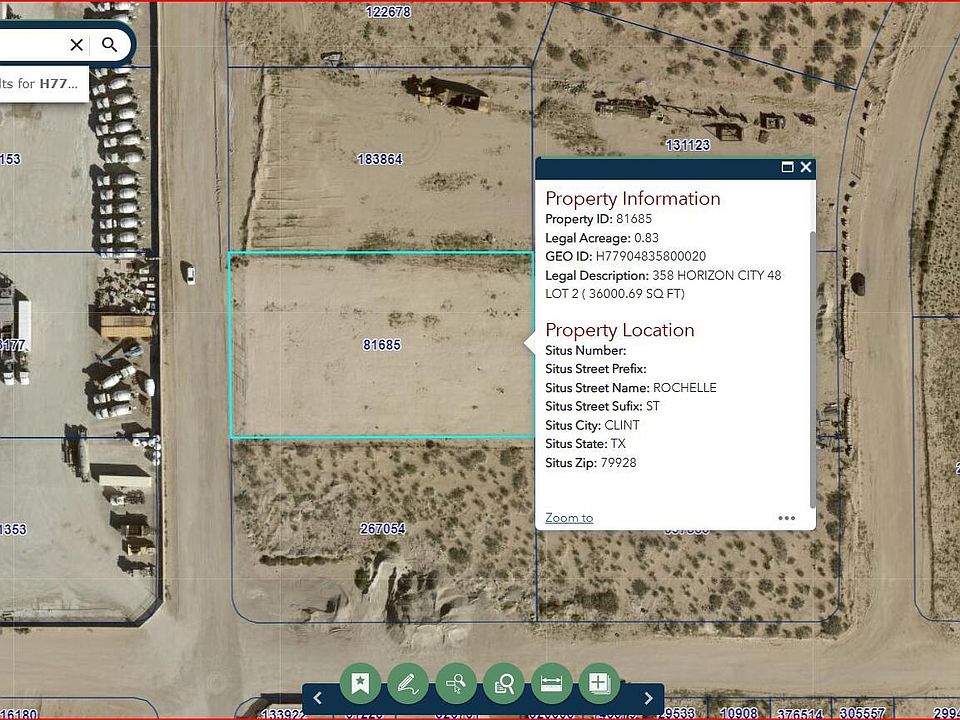Click the Legal Acreage value 0.83

pyautogui.click(x=647, y=238)
